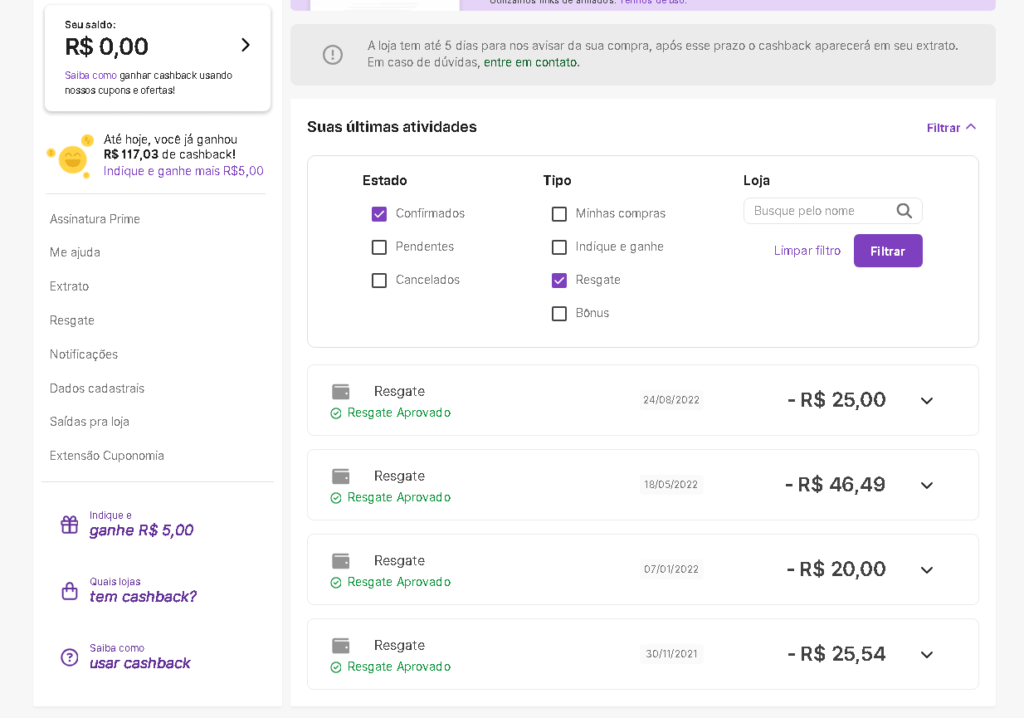Go to Resgate in the sidebar menu

tap(72, 320)
